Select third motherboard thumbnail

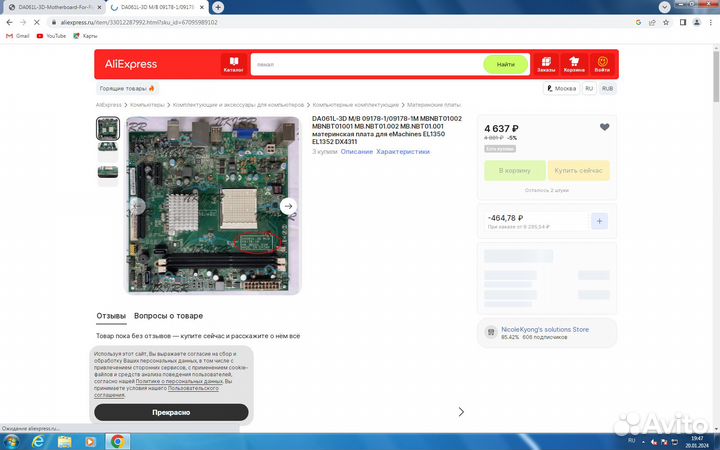(108, 172)
